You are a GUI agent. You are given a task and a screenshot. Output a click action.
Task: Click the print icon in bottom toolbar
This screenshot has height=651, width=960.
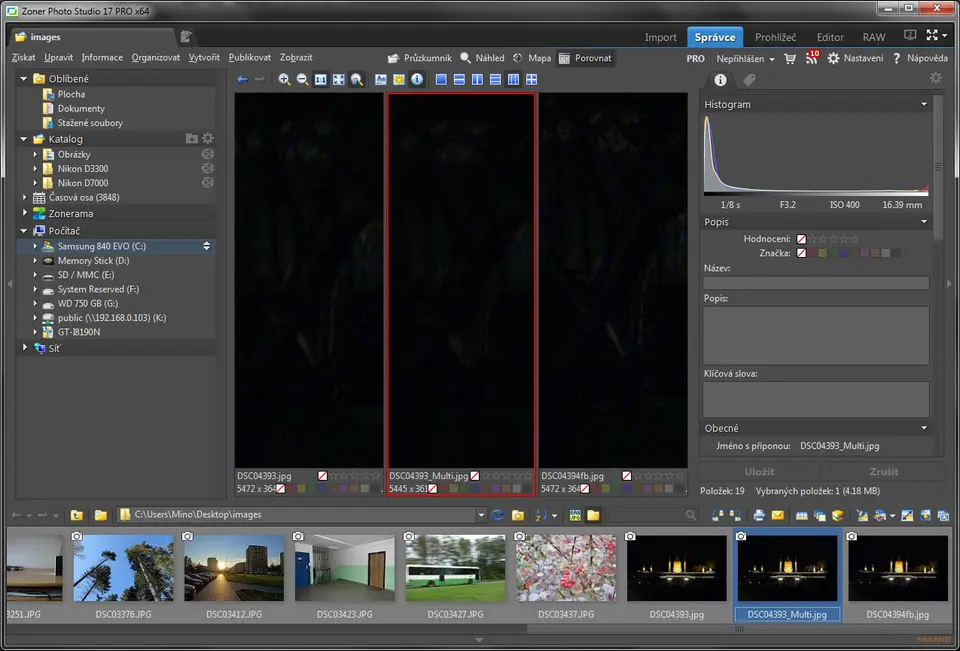pos(759,516)
